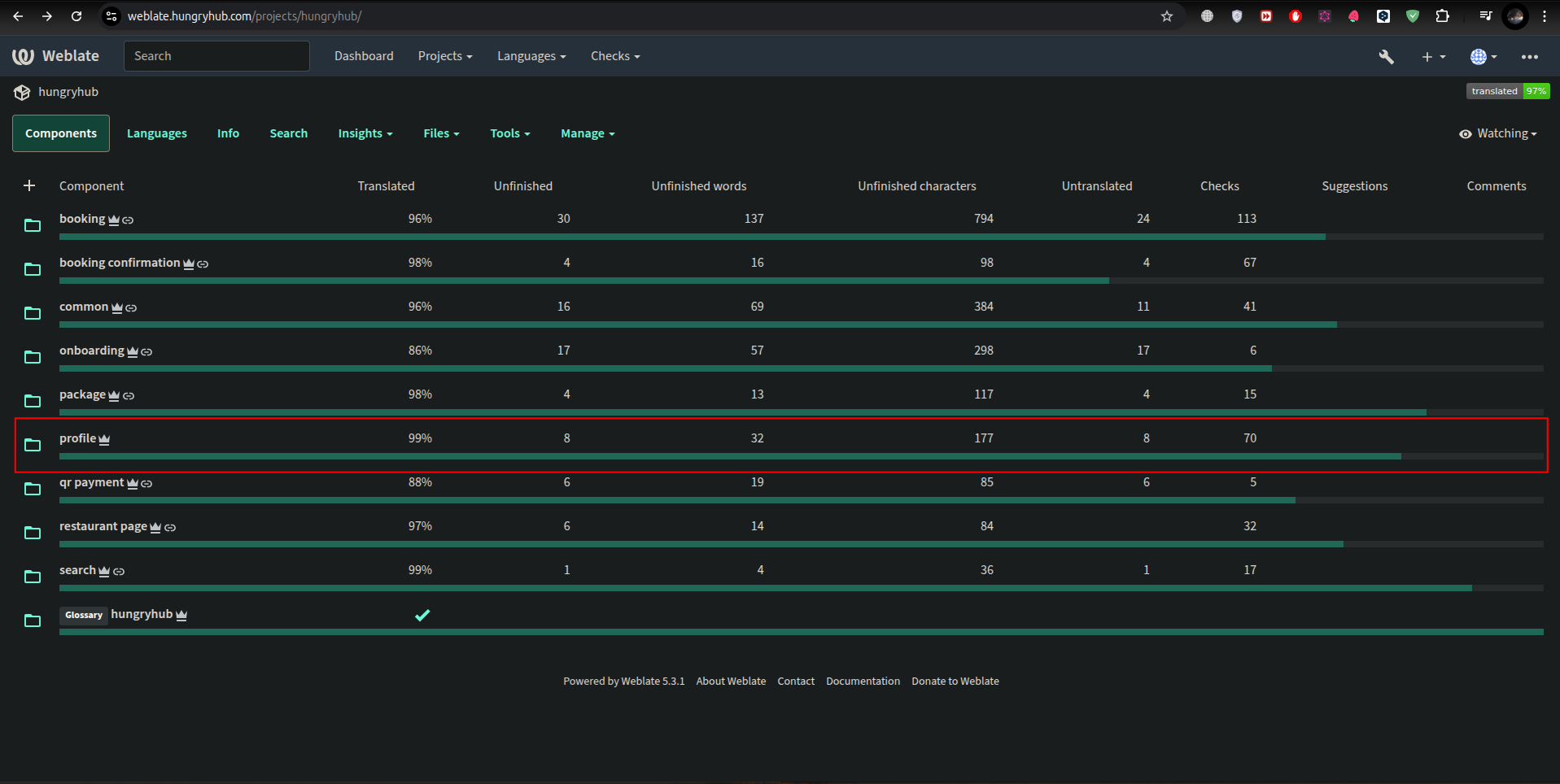Open the Watching eye dropdown
Viewport: 1560px width, 784px height.
[x=1497, y=134]
